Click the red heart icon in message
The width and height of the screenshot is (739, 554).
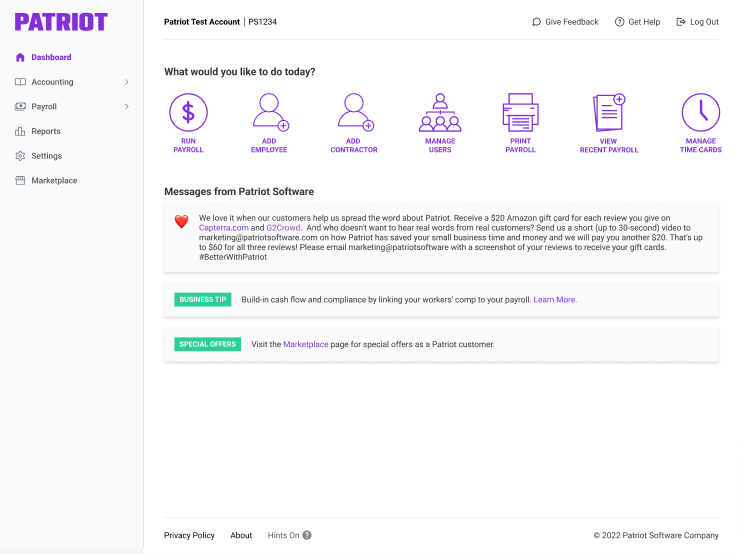coord(181,221)
